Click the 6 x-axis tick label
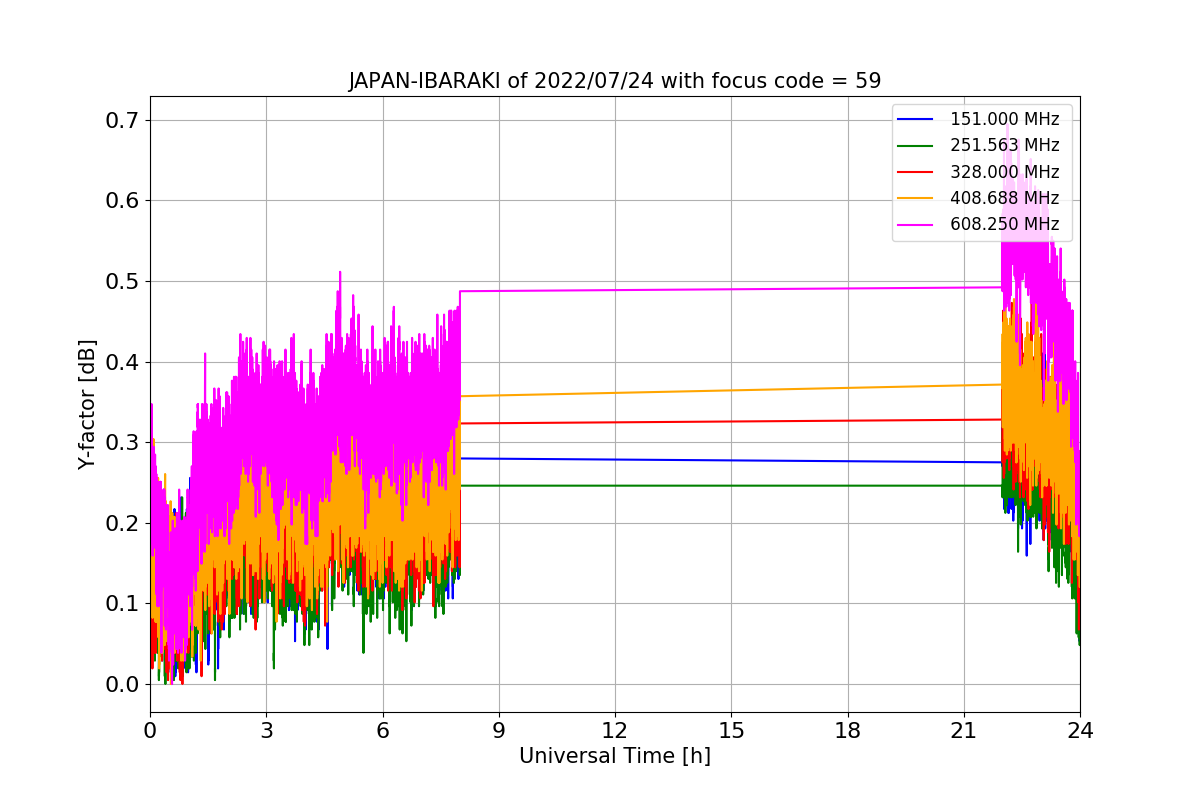 click(382, 730)
